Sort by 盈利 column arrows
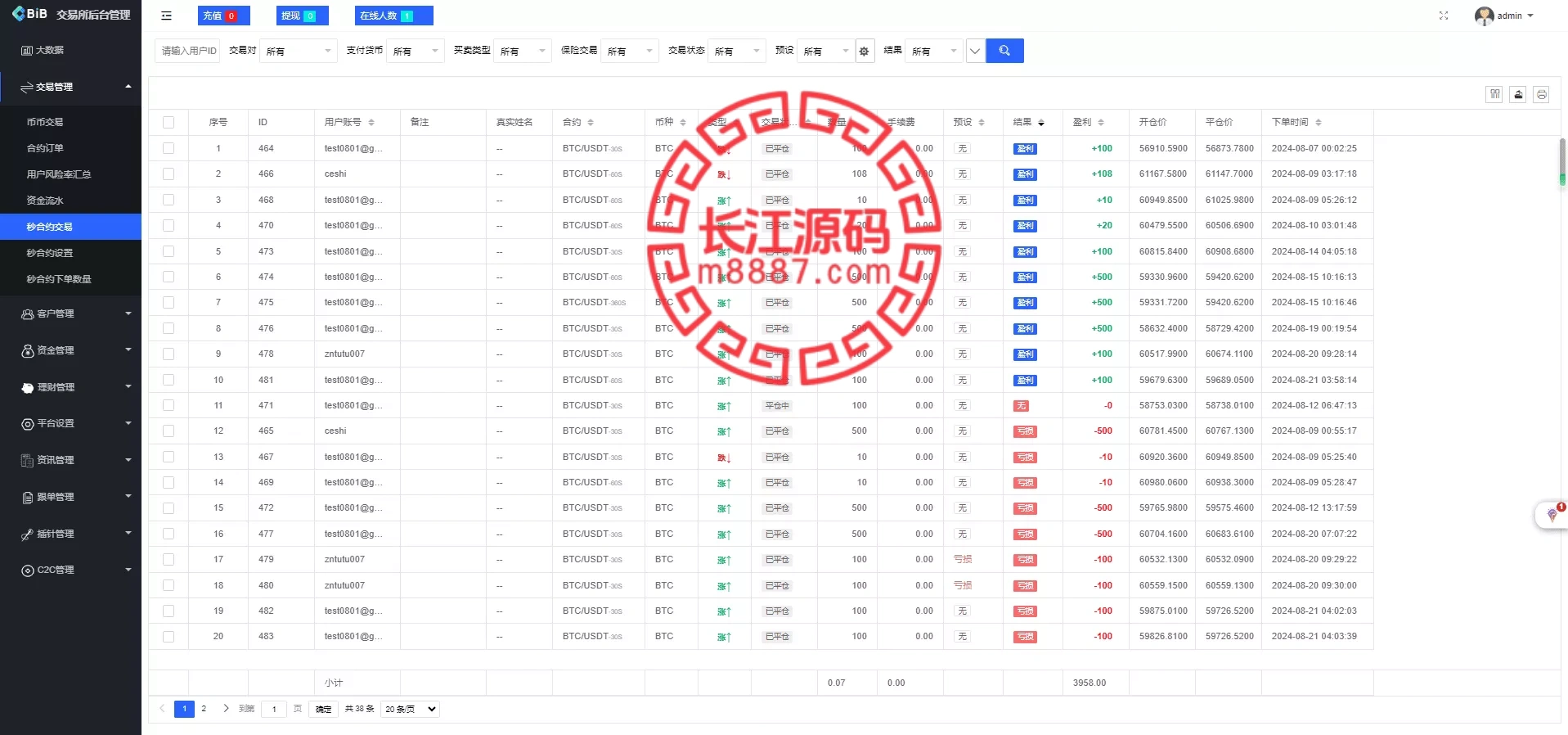This screenshot has height=735, width=1568. [1101, 122]
